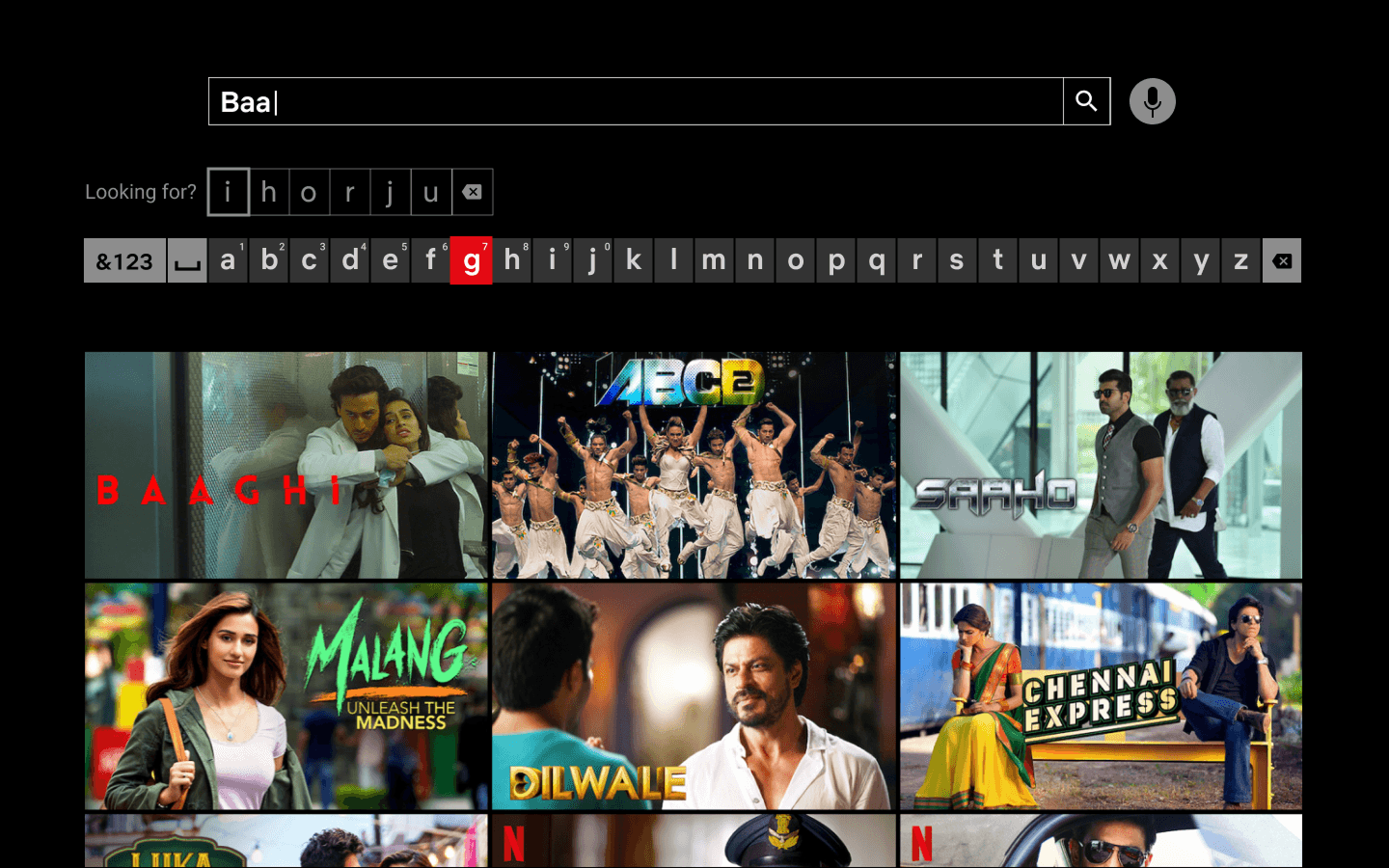Select key p on the keyboard
Viewport: 1389px width, 868px height.
coord(836,260)
